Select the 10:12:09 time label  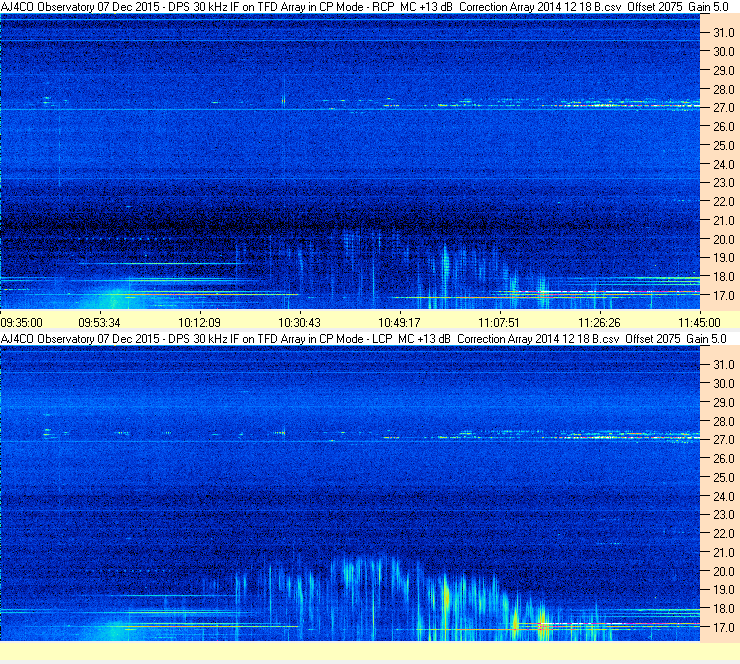coord(199,323)
